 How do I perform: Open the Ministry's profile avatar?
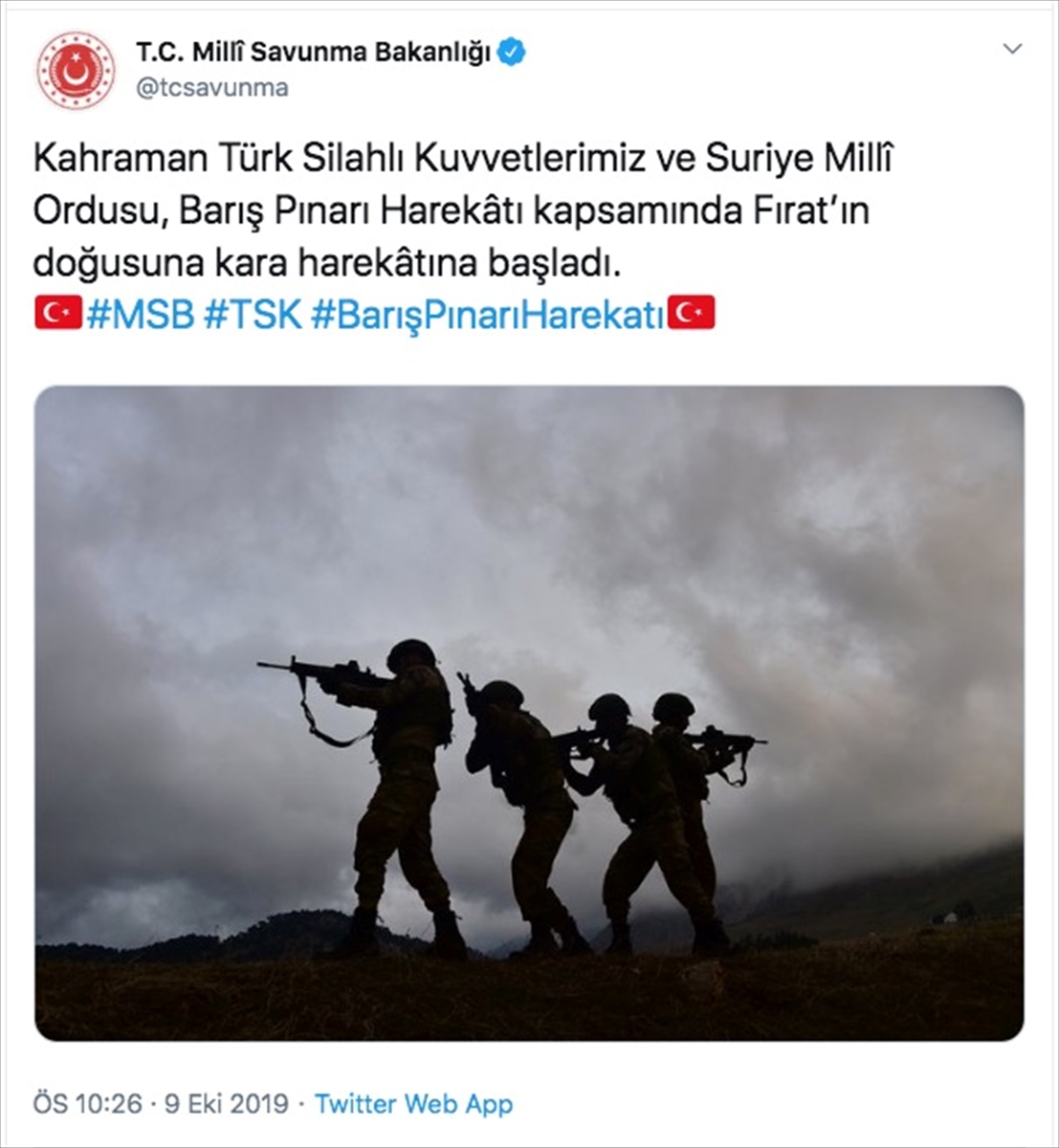76,71
